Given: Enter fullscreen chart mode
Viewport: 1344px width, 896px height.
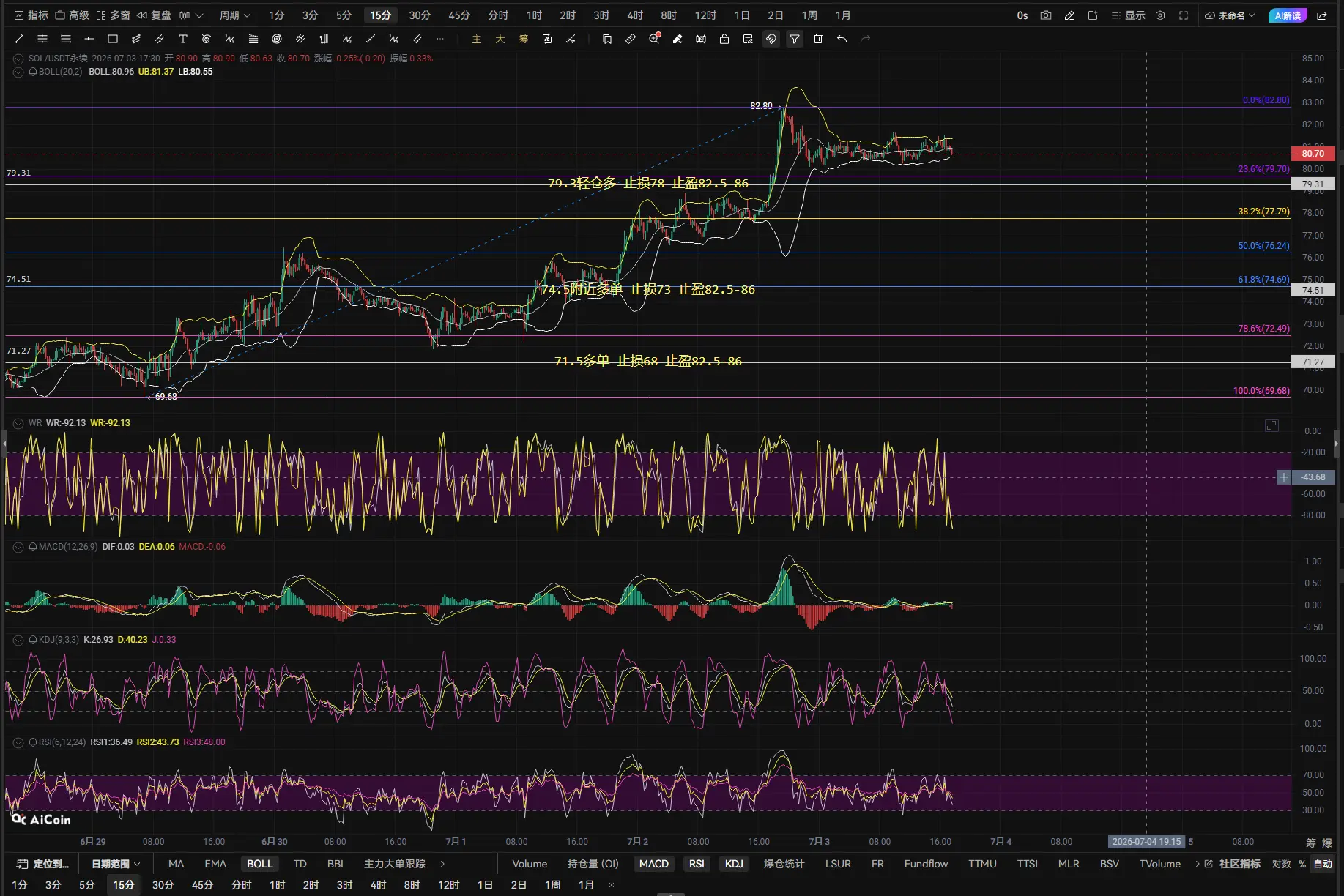Looking at the screenshot, I should pyautogui.click(x=1184, y=15).
